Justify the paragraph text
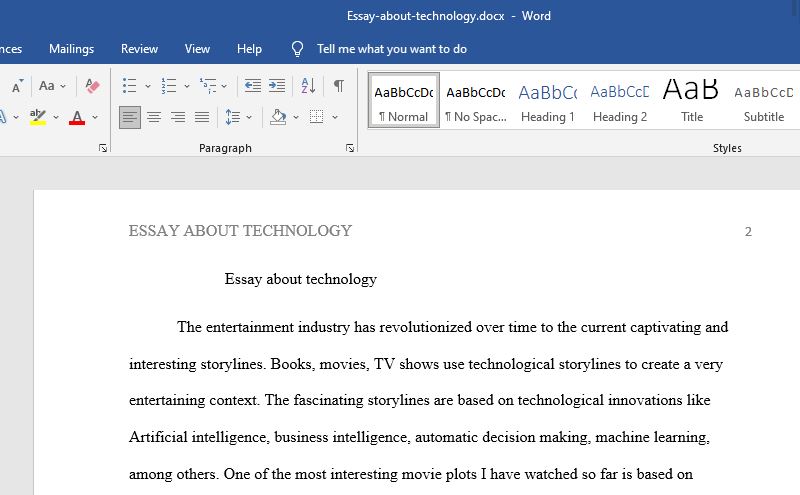800x495 pixels. (x=202, y=117)
